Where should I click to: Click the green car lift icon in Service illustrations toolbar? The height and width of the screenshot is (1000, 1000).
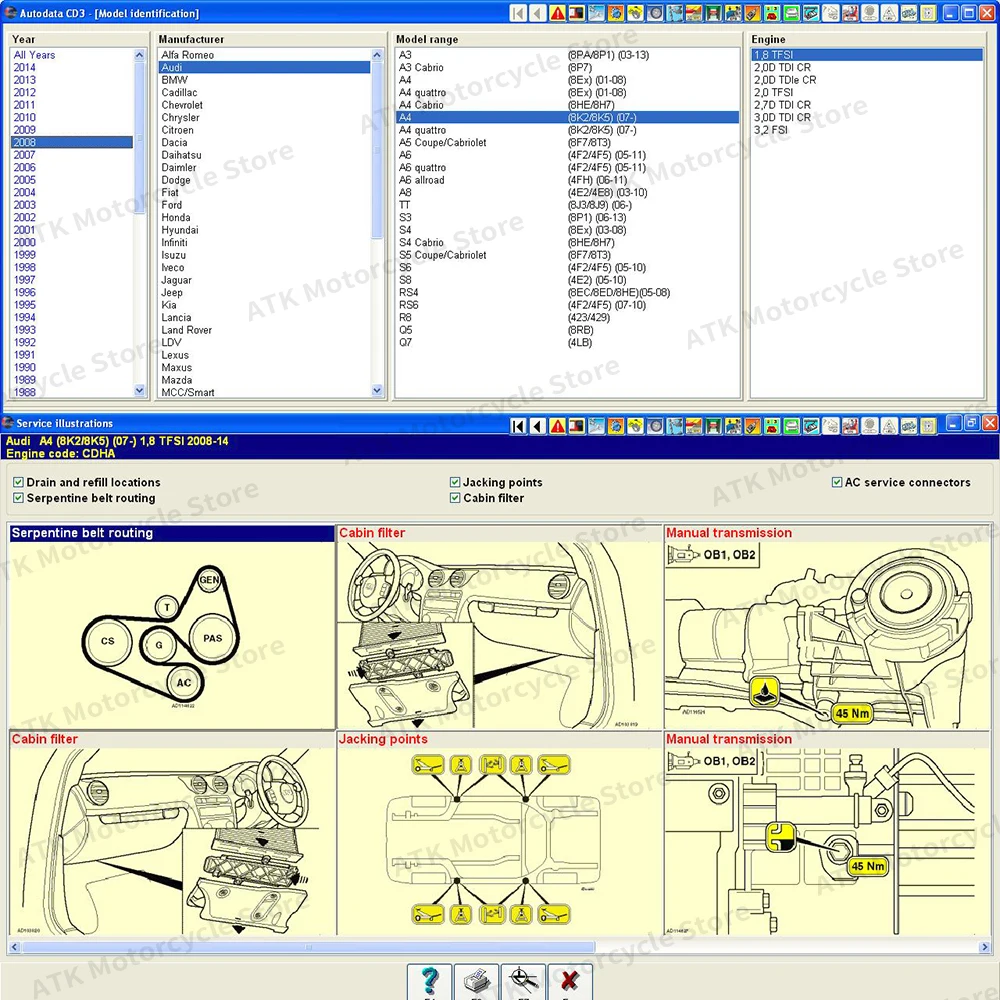(713, 425)
